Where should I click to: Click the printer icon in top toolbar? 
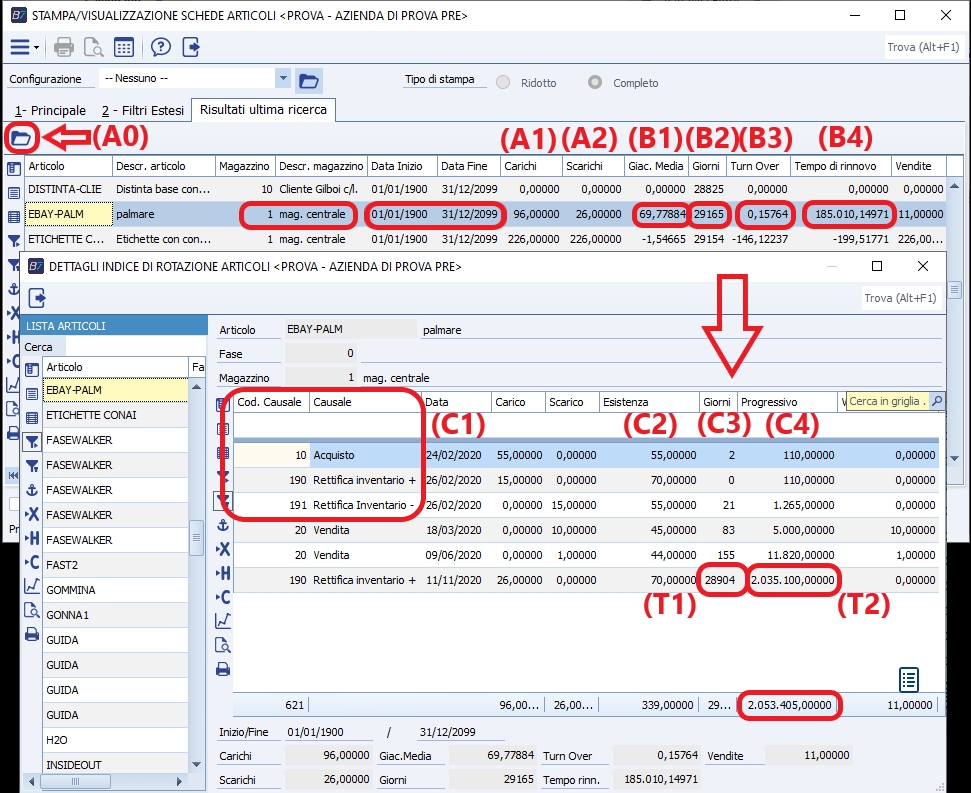(64, 47)
